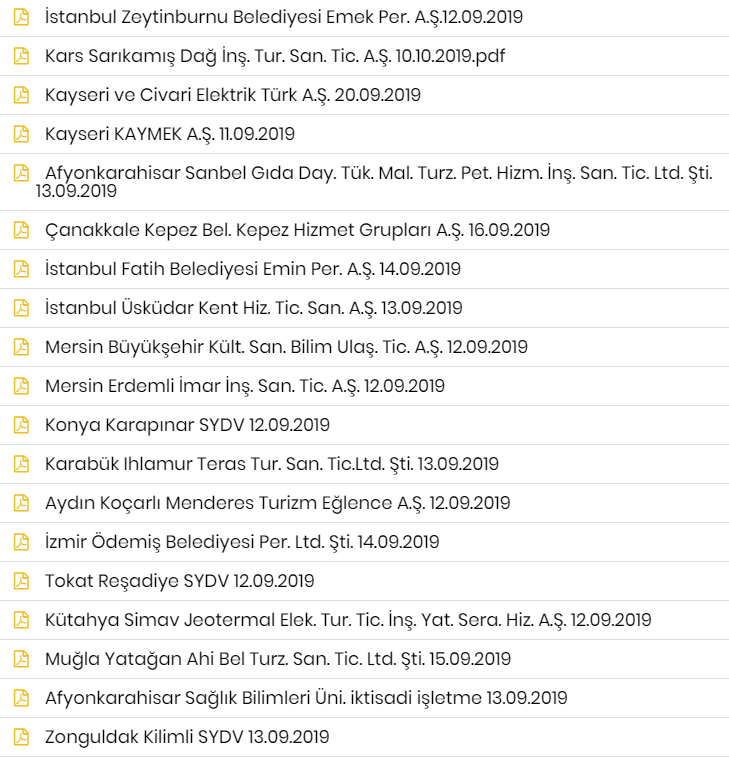Open Kars Sarıkamış Dağ İnş. 10.10.2019.pdf link
Viewport: 729px width, 758px height.
pyautogui.click(x=275, y=56)
